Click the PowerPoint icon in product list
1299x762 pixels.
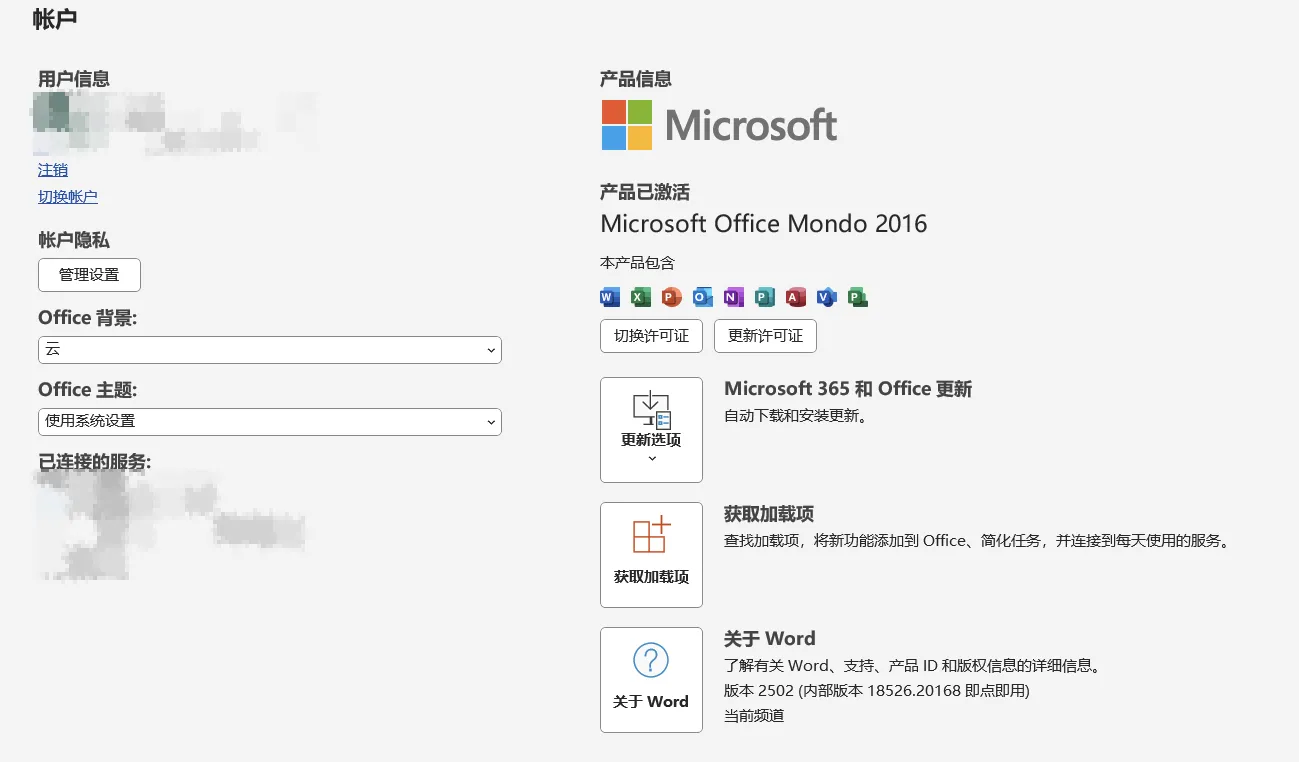pos(671,297)
